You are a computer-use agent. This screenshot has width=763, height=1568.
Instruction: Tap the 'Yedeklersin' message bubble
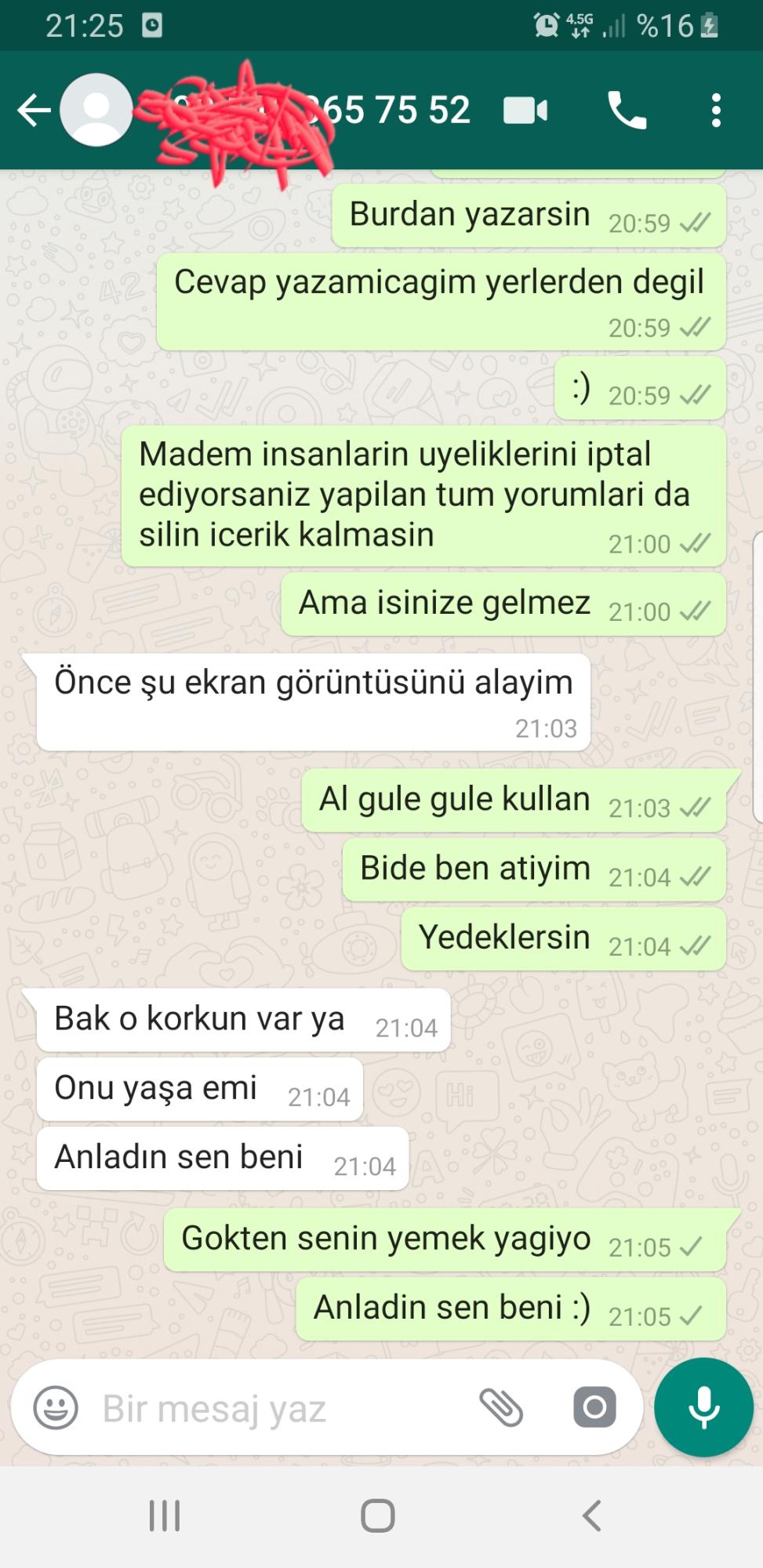[x=563, y=938]
